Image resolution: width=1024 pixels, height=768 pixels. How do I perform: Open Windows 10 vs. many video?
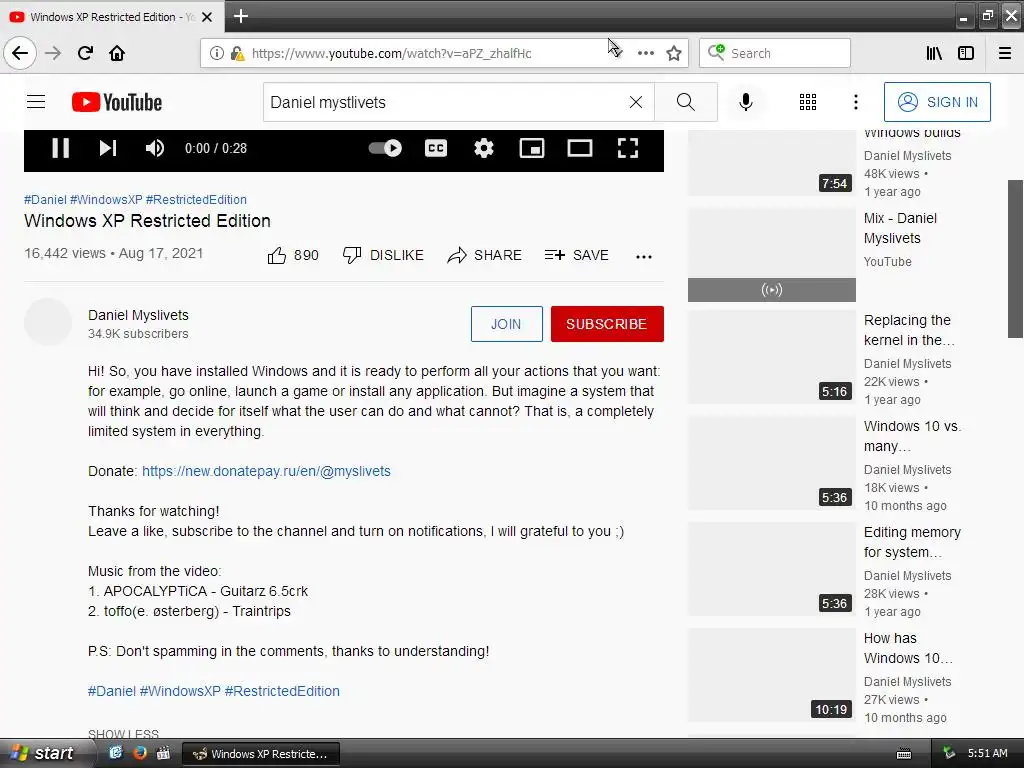(912, 436)
